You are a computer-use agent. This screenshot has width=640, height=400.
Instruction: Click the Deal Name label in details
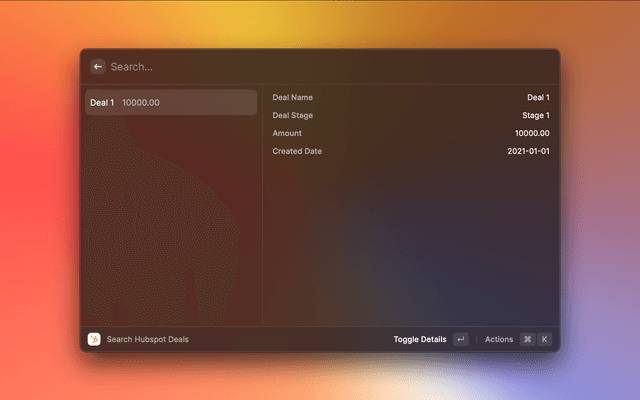293,98
